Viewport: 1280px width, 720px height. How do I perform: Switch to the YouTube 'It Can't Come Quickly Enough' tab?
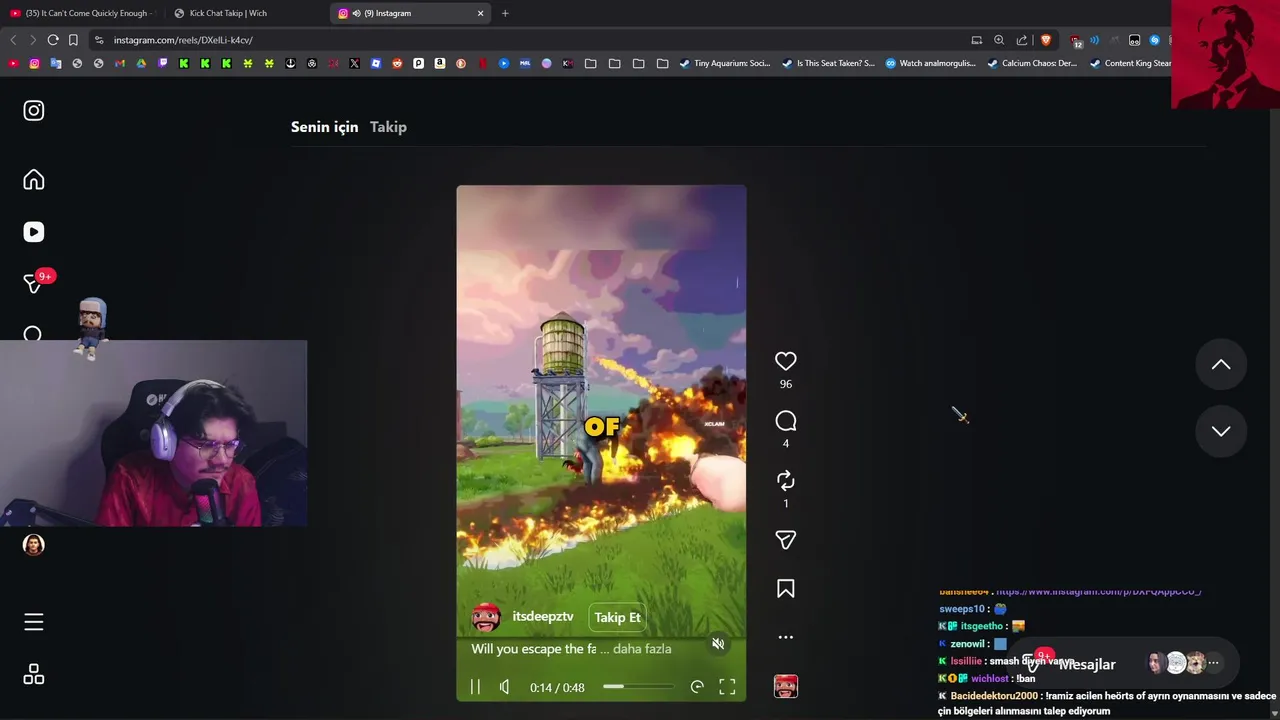pyautogui.click(x=80, y=13)
